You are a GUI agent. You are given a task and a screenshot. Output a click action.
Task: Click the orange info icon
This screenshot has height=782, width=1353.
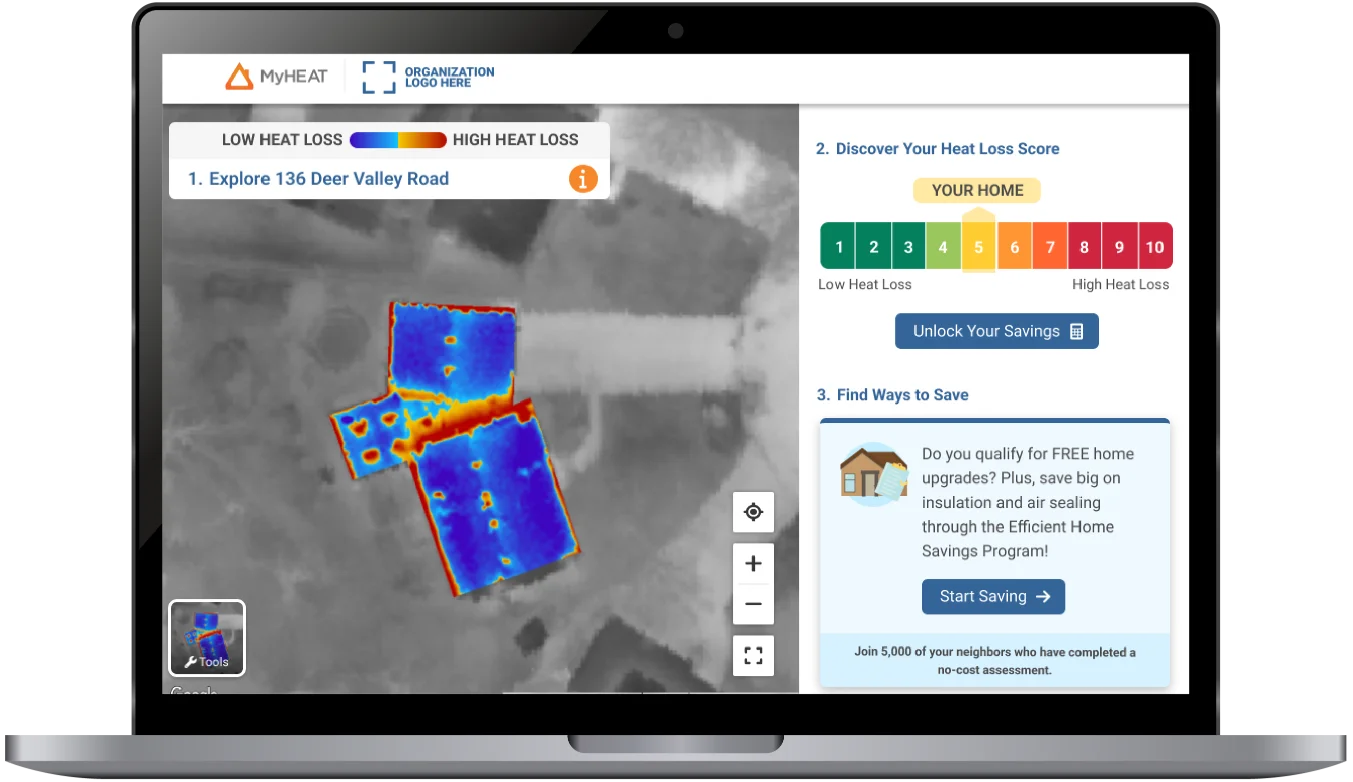(583, 179)
